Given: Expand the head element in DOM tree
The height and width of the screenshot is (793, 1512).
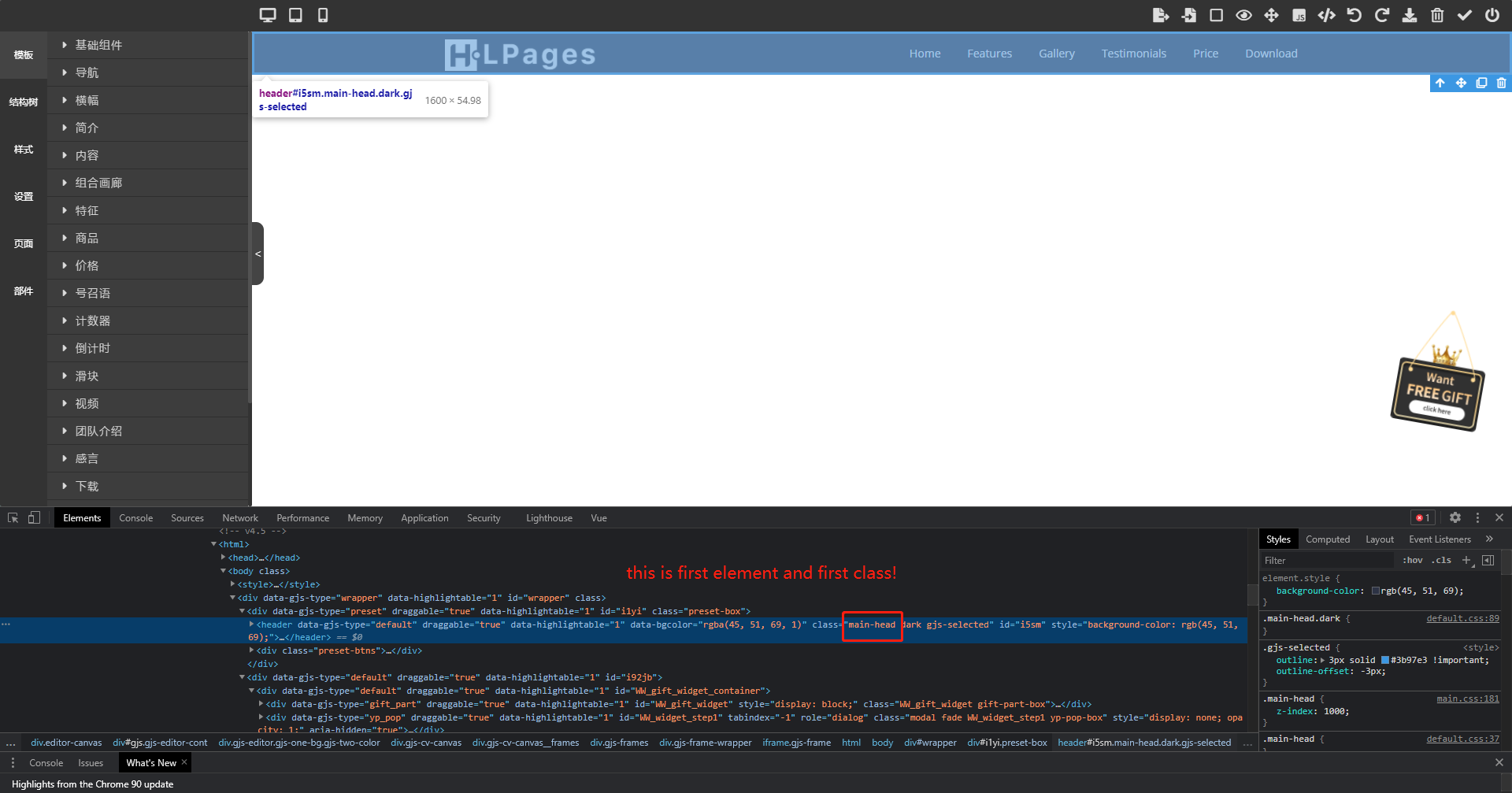Looking at the screenshot, I should (x=224, y=558).
